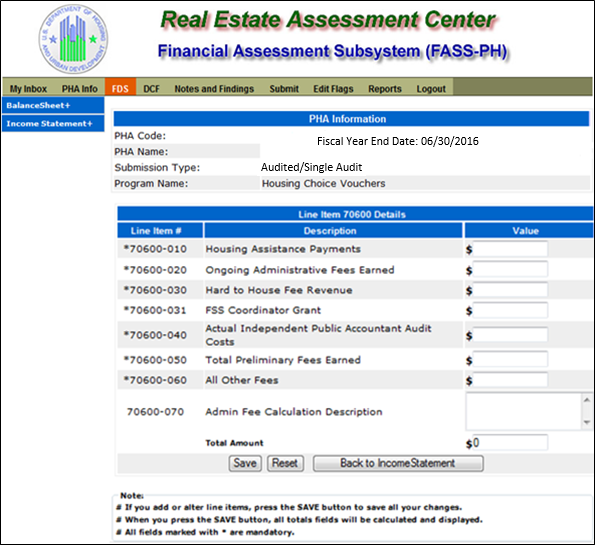Click the All Other Fees value field
598x552 pixels.
(510, 380)
